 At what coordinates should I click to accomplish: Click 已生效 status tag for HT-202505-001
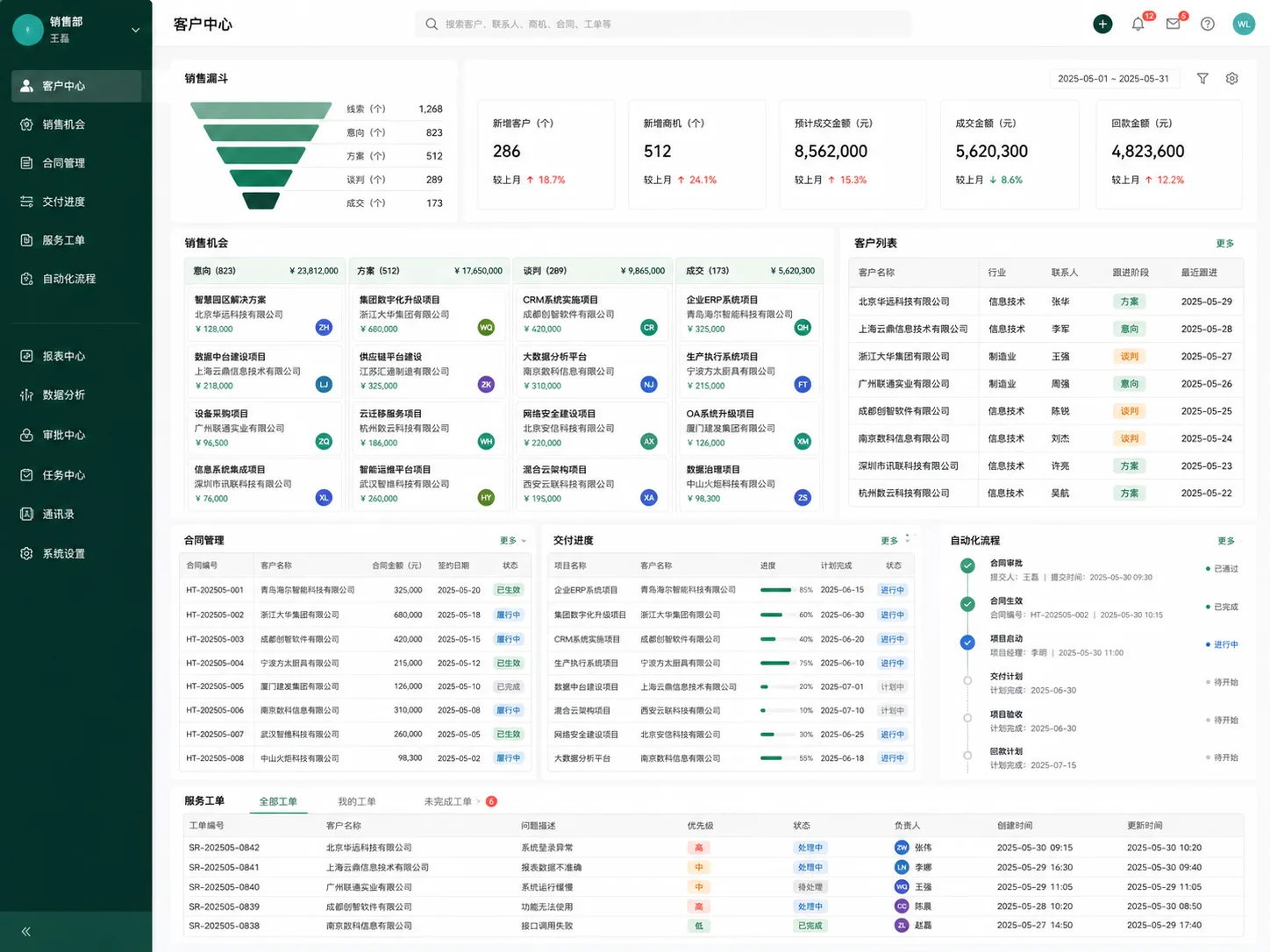[x=509, y=590]
